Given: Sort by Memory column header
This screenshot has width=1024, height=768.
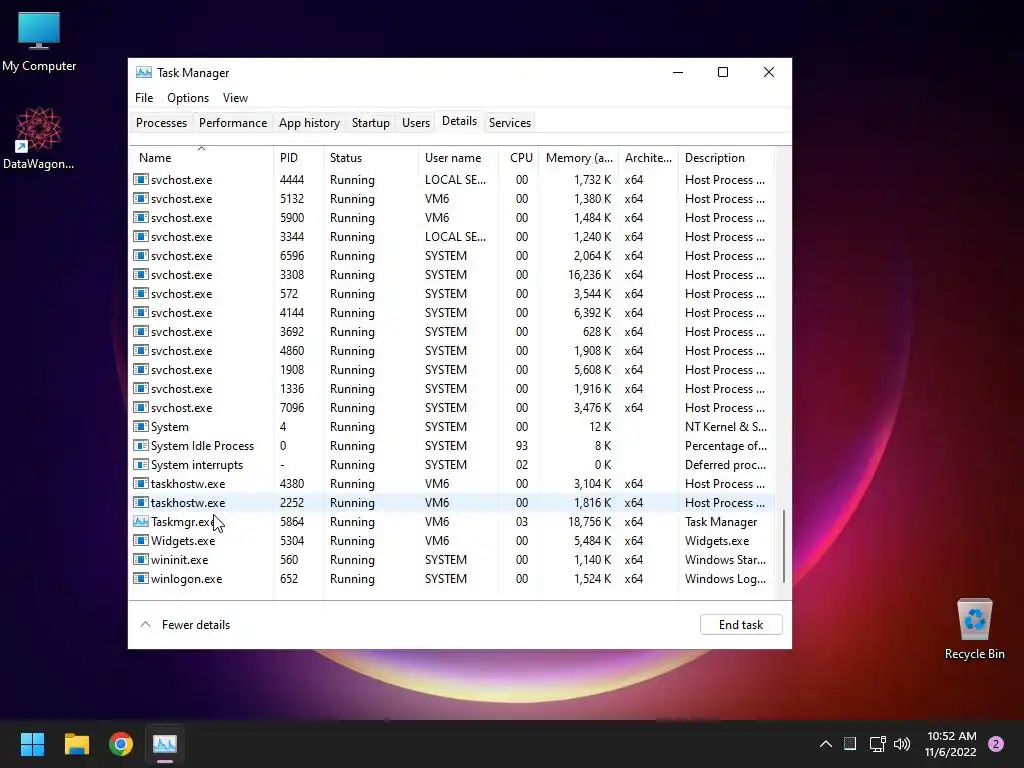Looking at the screenshot, I should [x=579, y=157].
